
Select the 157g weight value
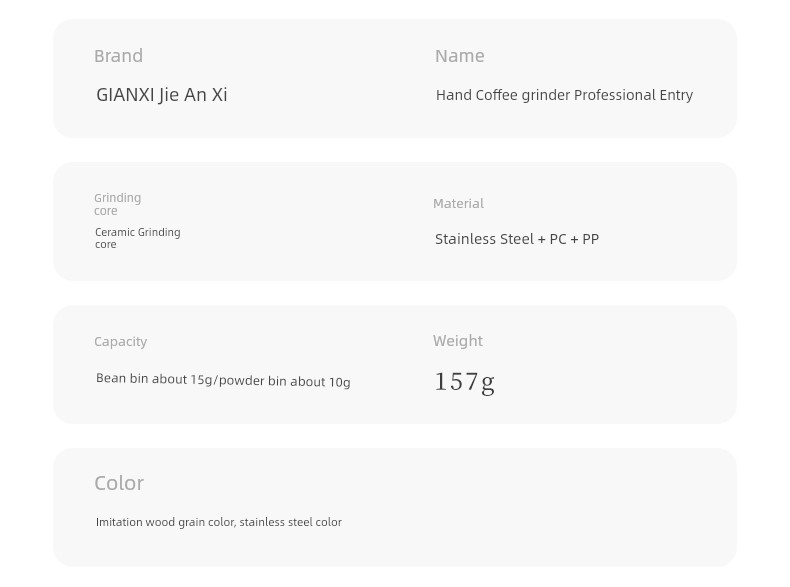tap(465, 382)
